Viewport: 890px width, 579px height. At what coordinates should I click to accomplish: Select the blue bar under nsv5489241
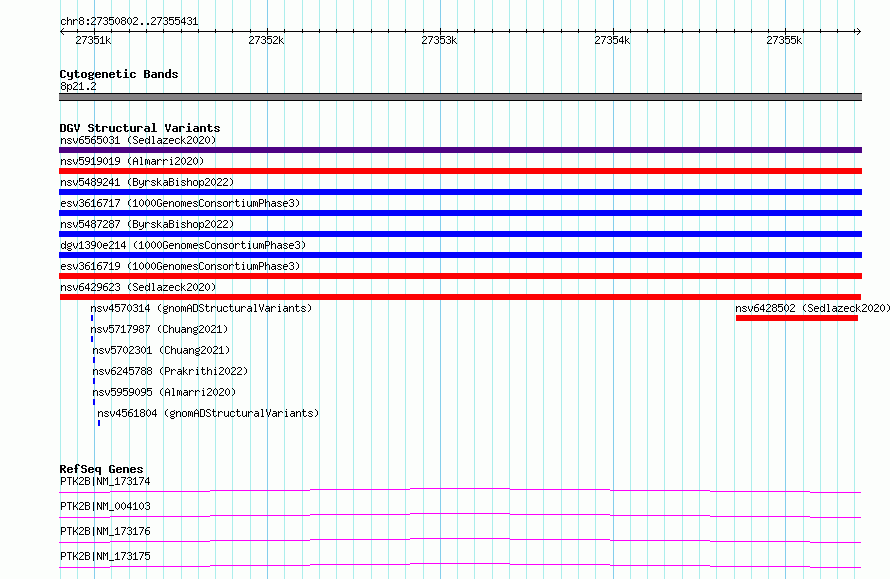pos(460,192)
